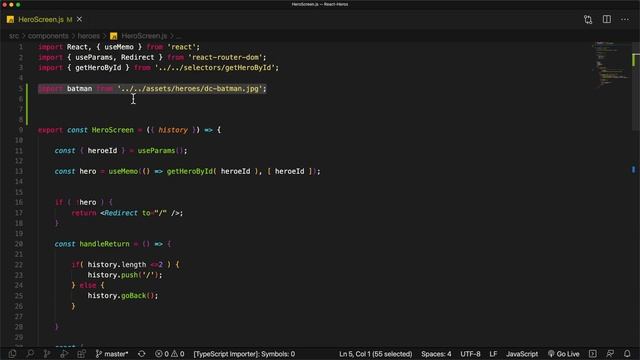
Task: Click the Ln 5, Col 1 cursor position
Action: (x=376, y=354)
